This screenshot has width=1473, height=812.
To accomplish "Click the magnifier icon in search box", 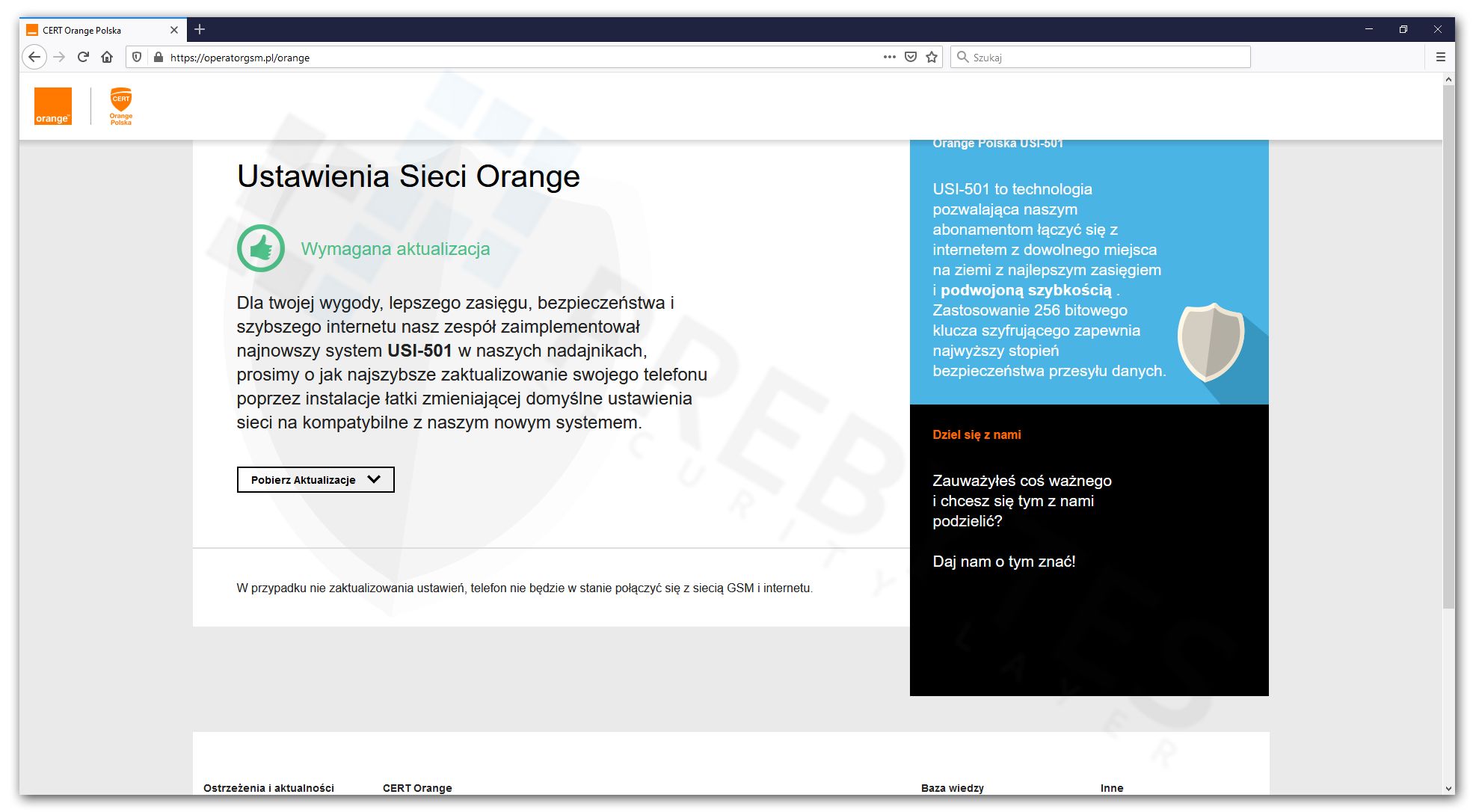I will click(x=963, y=57).
